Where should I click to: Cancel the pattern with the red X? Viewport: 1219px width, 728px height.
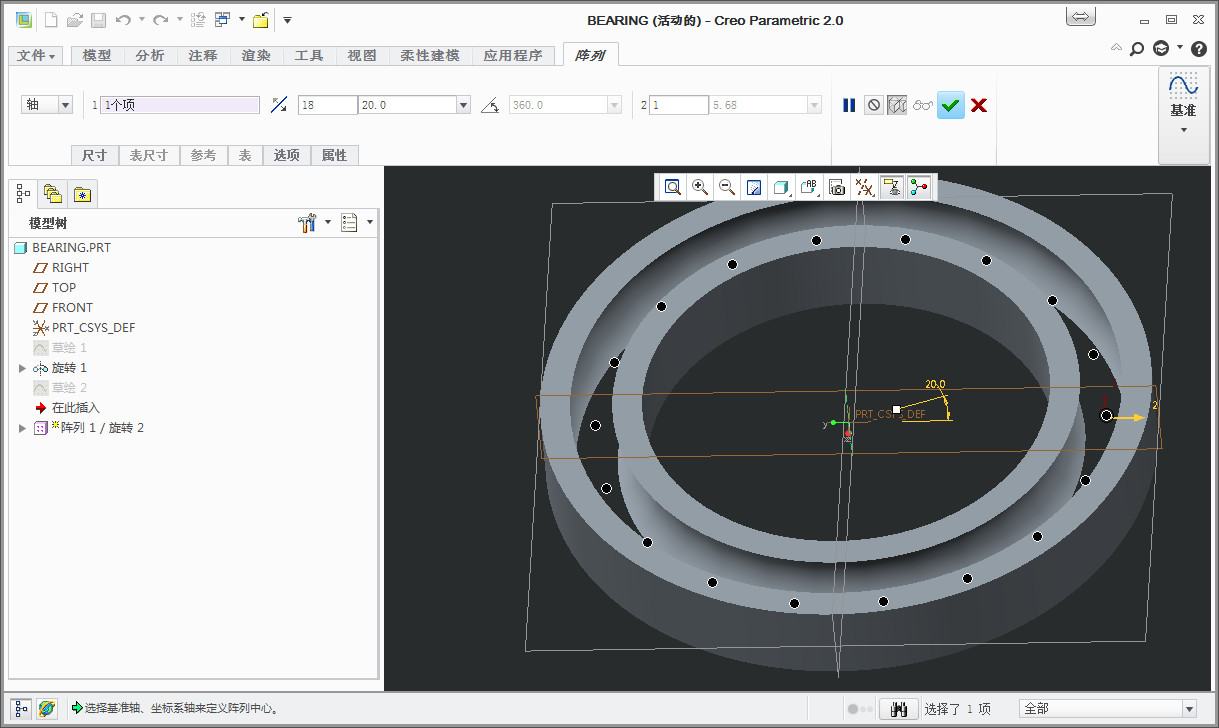[x=979, y=105]
